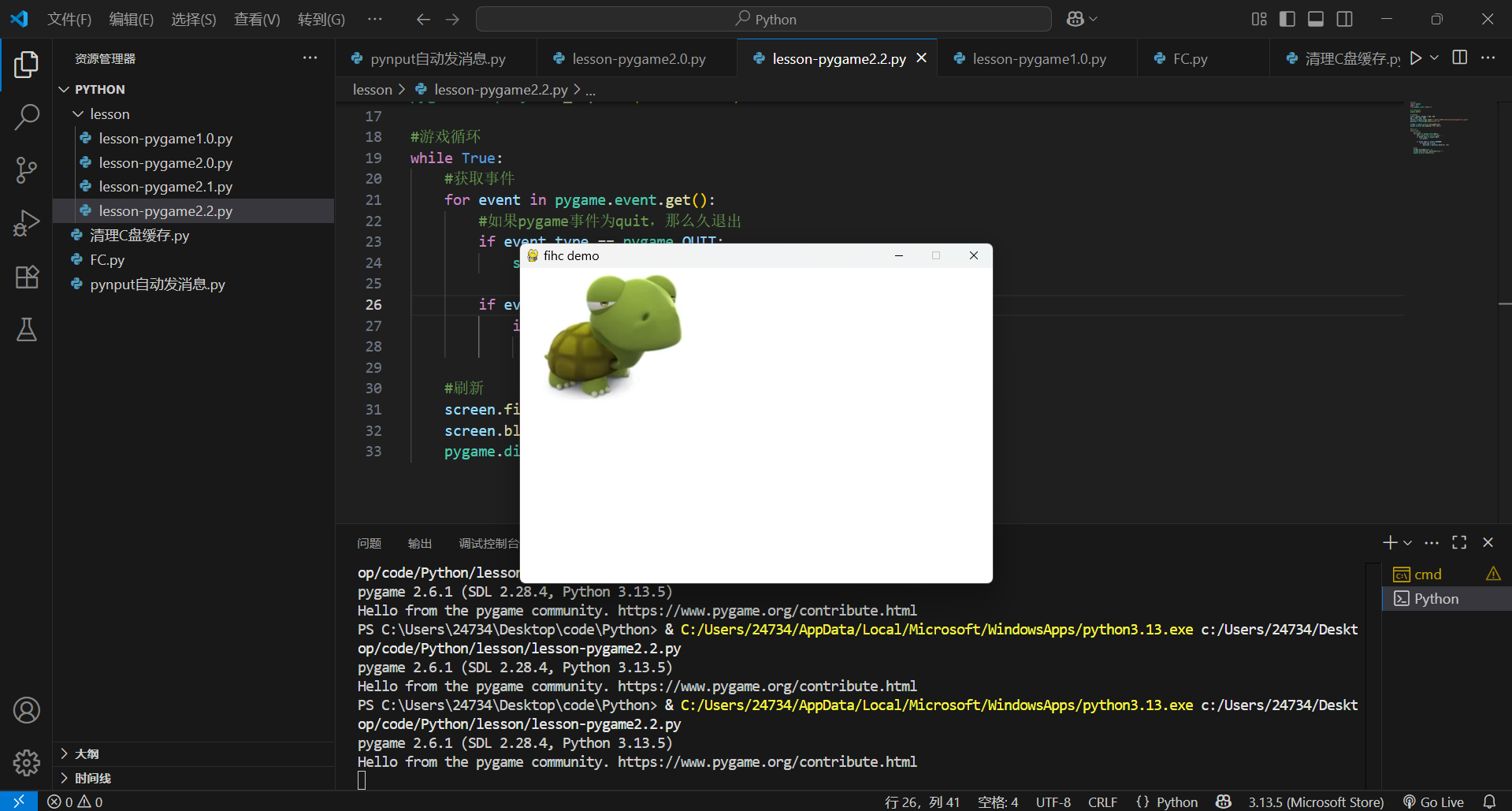Viewport: 1512px width, 811px height.
Task: Toggle the bottom panel visibility
Action: coord(1316,19)
